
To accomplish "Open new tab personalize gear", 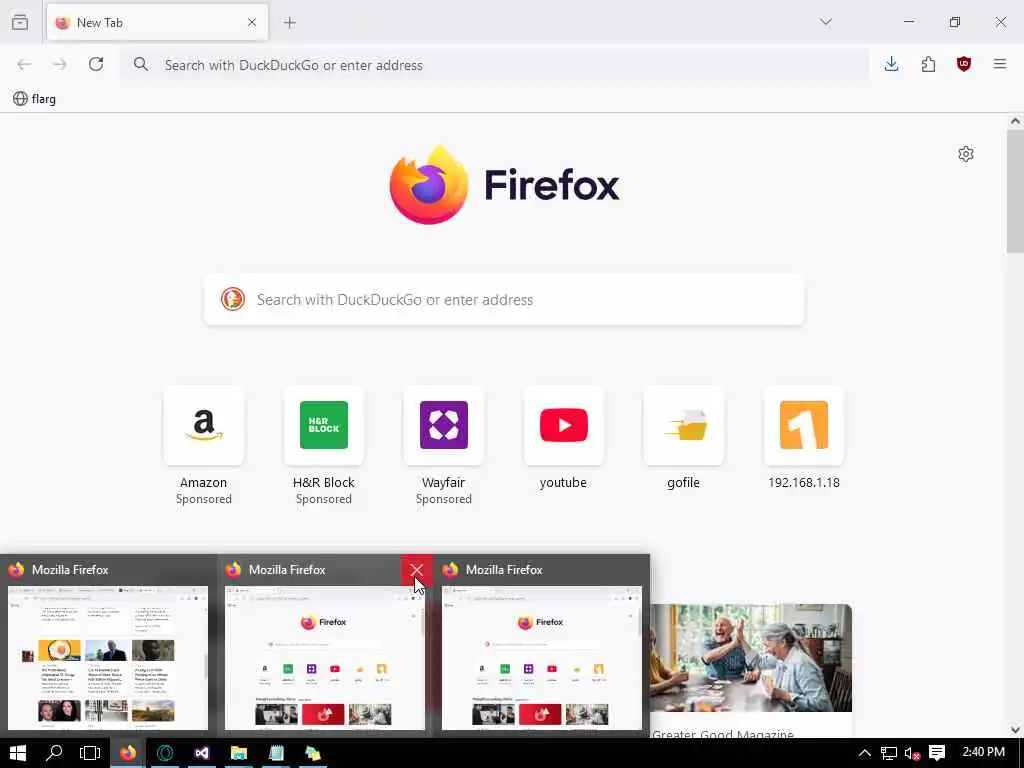I will coord(966,154).
